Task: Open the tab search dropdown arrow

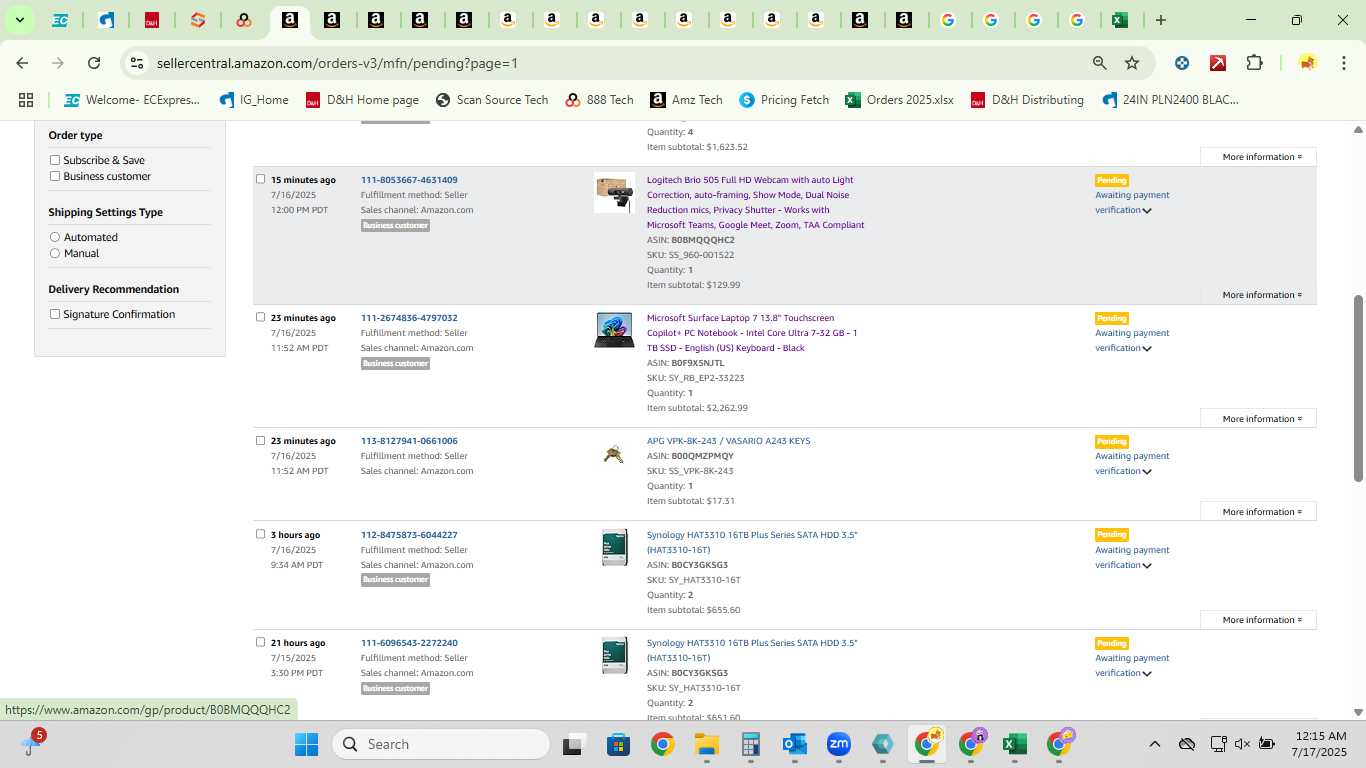Action: coord(19,20)
